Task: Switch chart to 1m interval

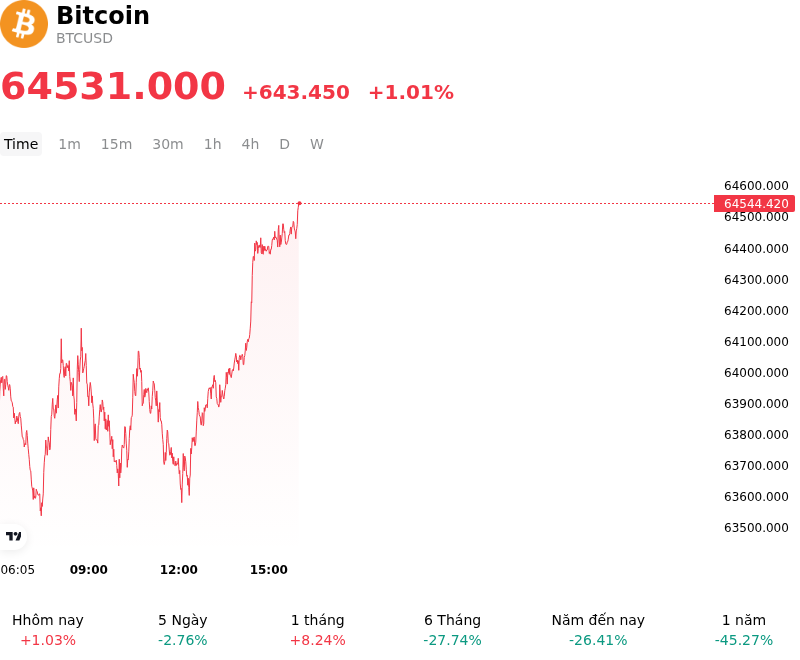Action: [69, 144]
